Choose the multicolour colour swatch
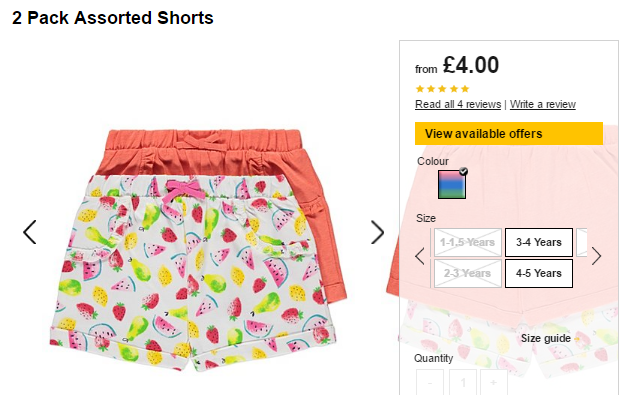Image resolution: width=619 pixels, height=395 pixels. coord(452,184)
